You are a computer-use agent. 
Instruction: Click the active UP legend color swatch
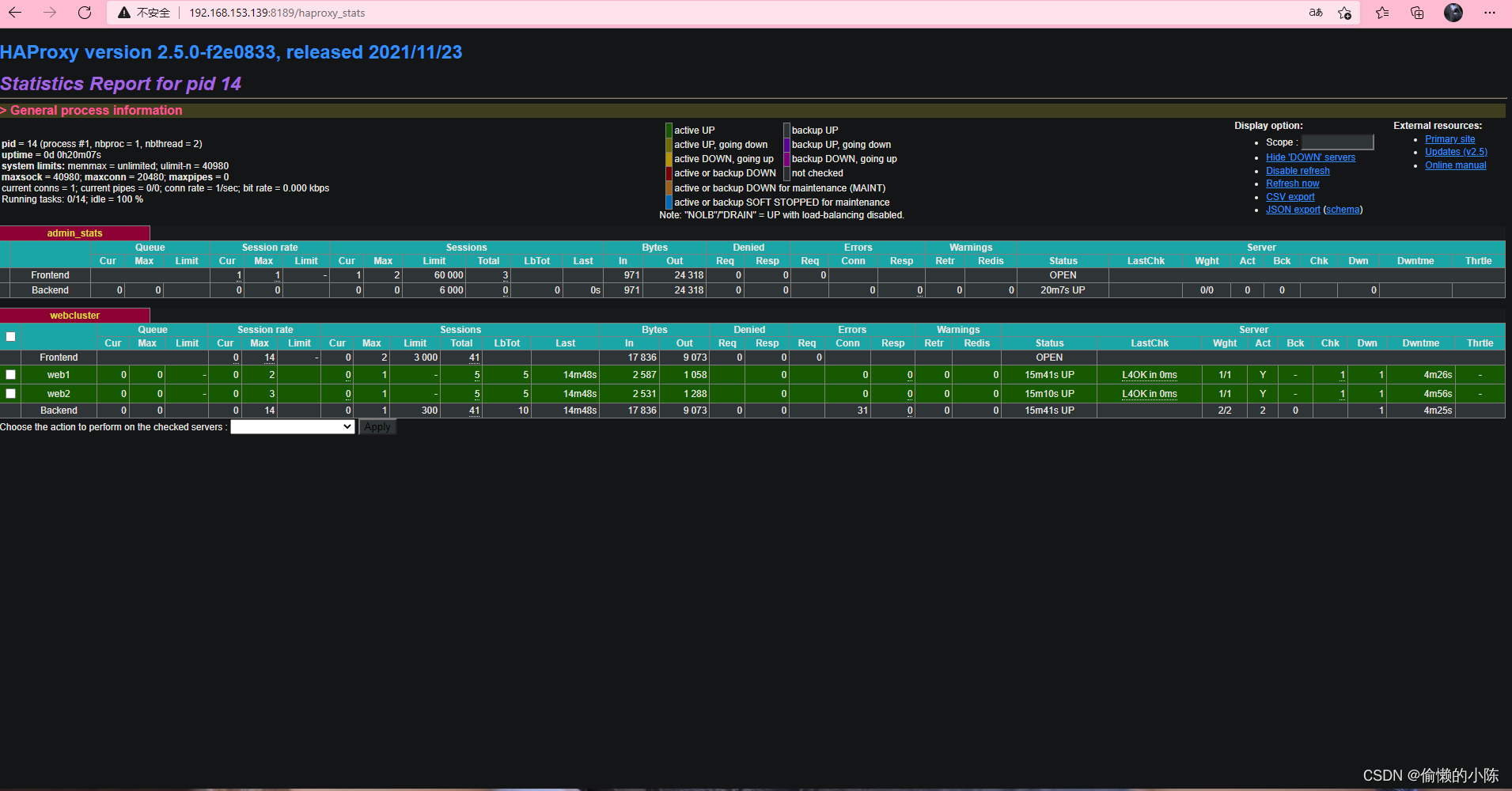[x=669, y=131]
